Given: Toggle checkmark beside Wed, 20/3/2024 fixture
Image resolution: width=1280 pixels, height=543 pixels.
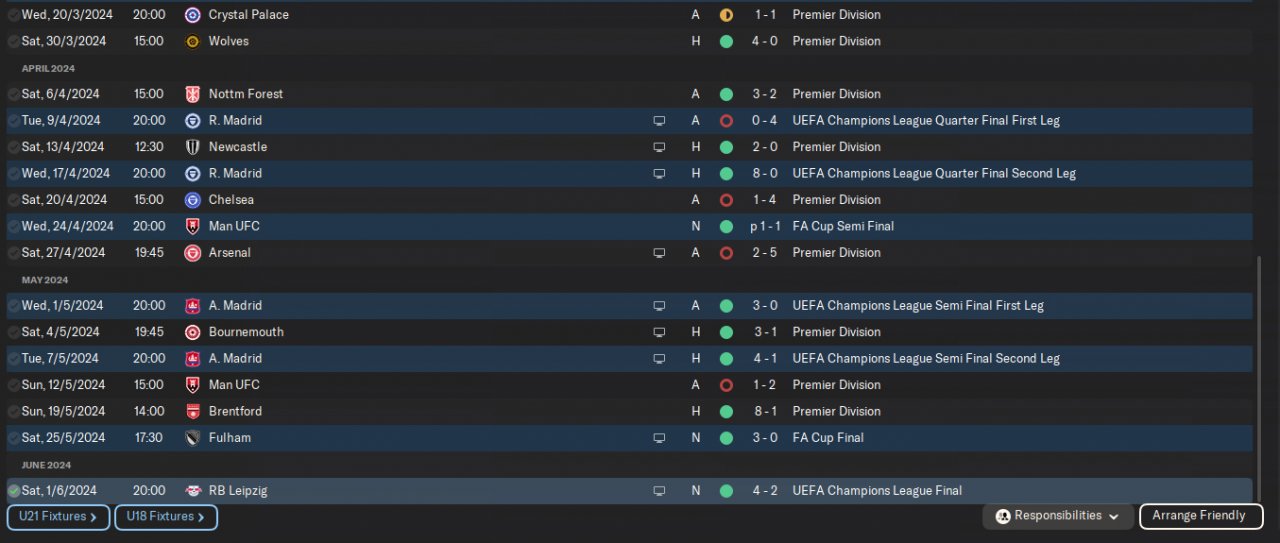Looking at the screenshot, I should [14, 15].
